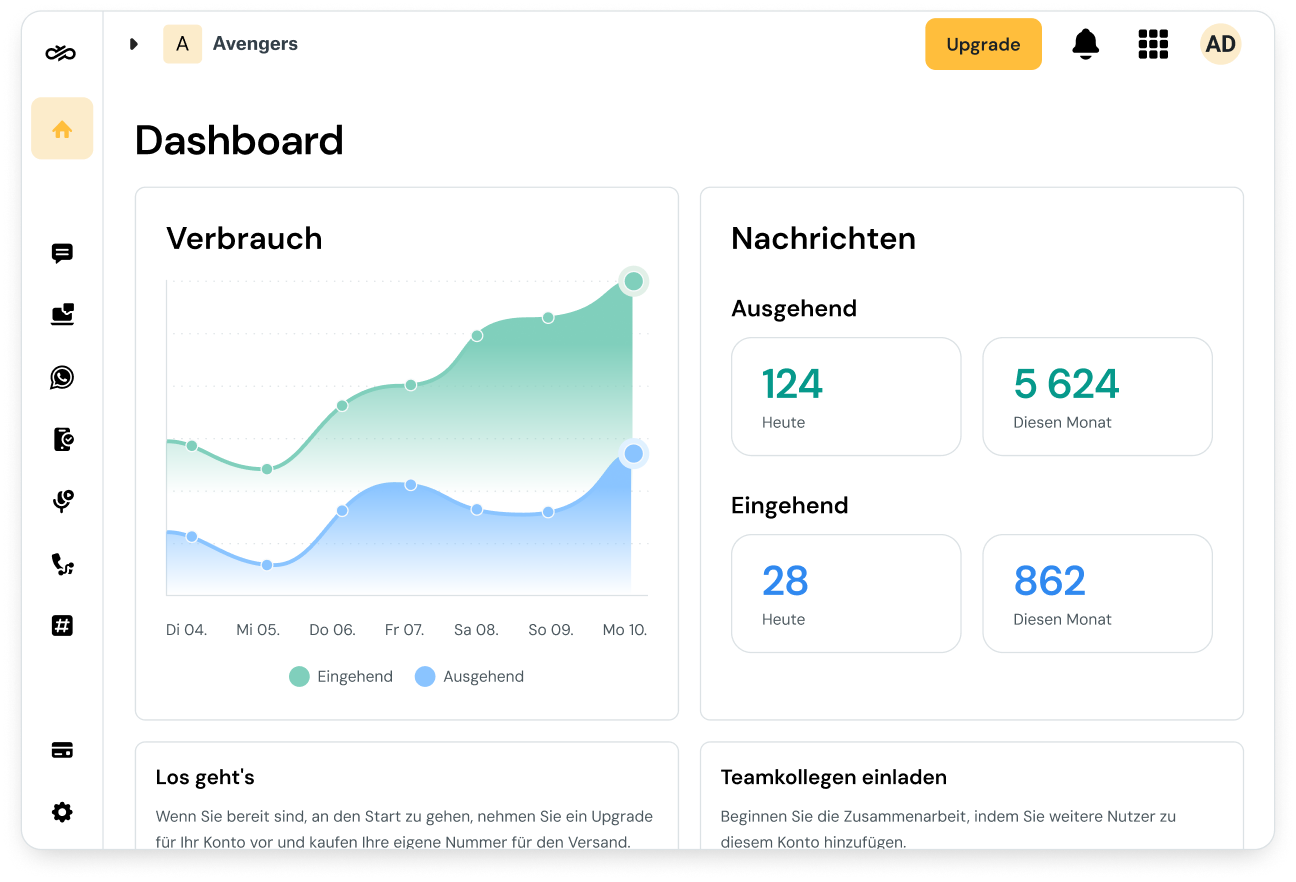Open the billing card icon in sidebar
Image resolution: width=1296 pixels, height=882 pixels.
[x=62, y=750]
